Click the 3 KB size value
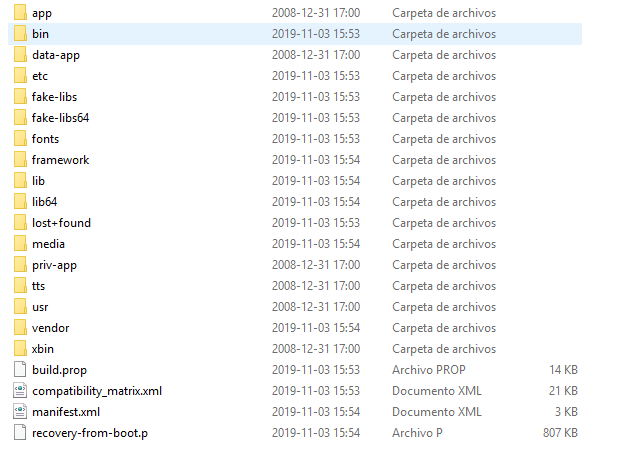The width and height of the screenshot is (634, 467). (566, 412)
